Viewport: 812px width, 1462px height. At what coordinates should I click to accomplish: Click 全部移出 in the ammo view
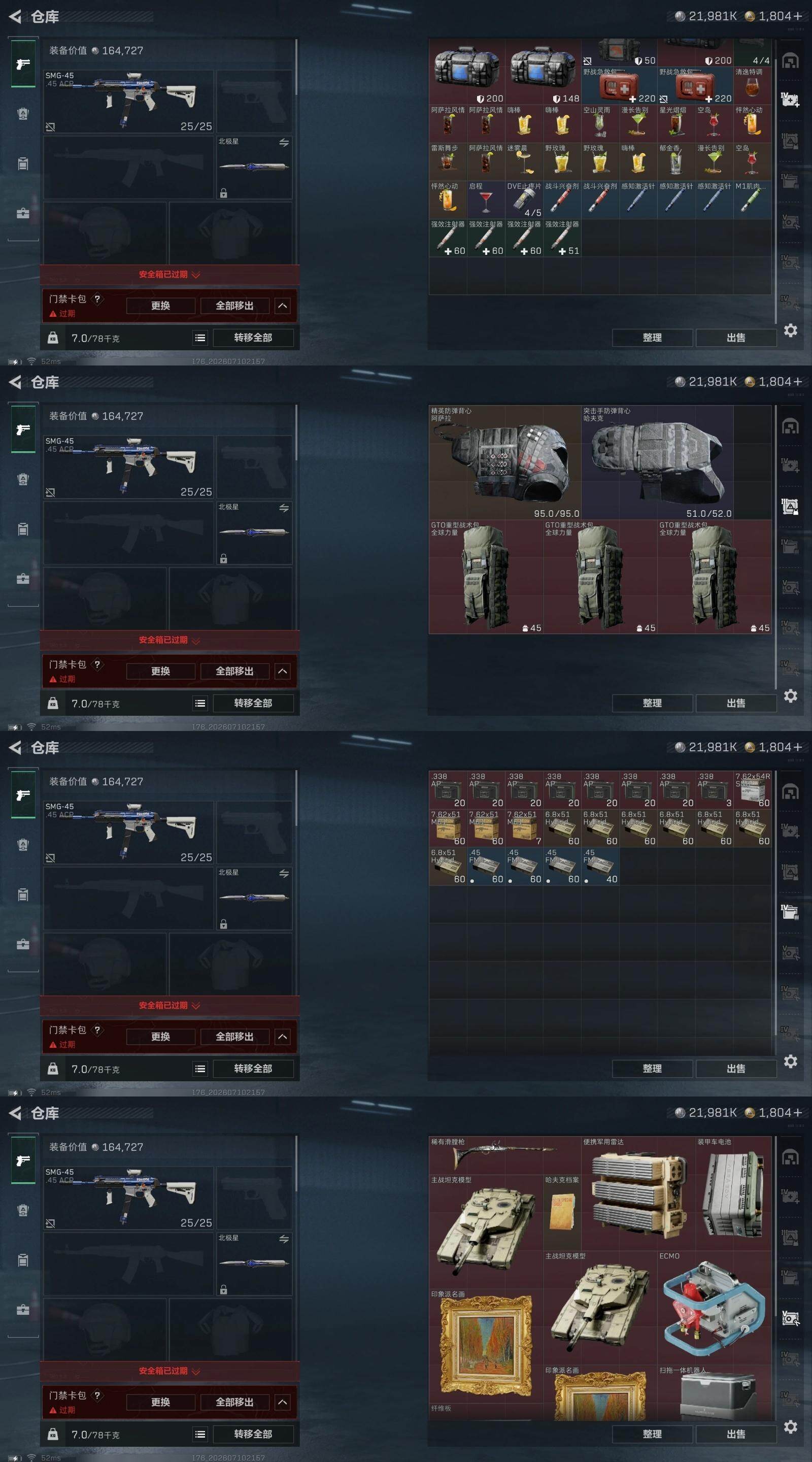234,1036
